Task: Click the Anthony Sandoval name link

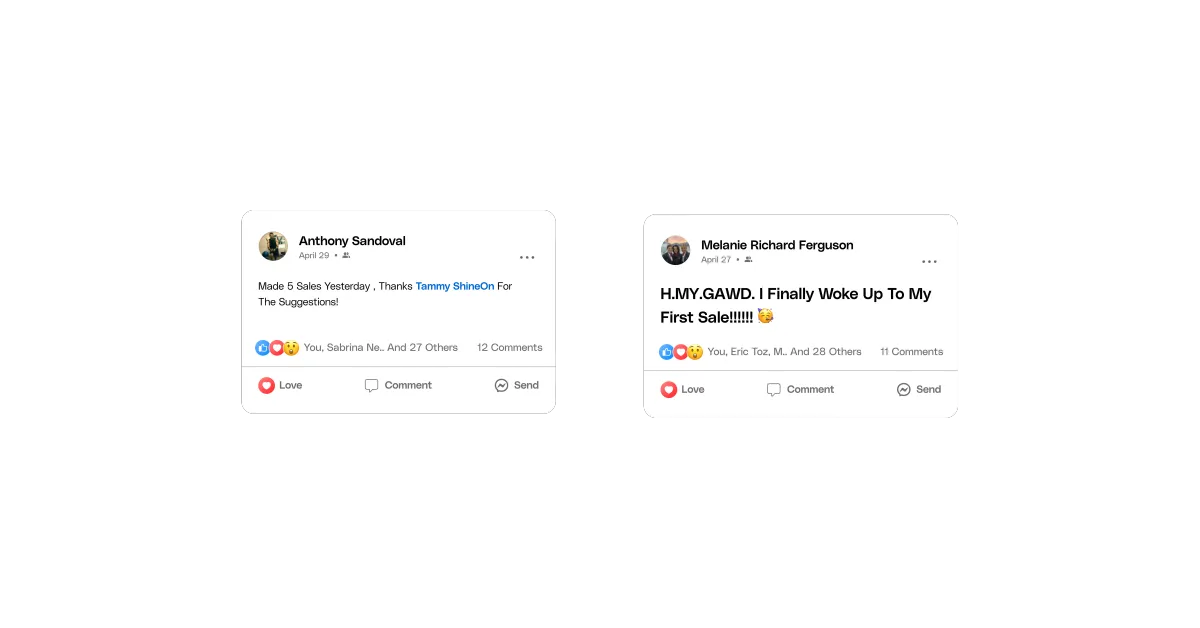Action: (352, 241)
